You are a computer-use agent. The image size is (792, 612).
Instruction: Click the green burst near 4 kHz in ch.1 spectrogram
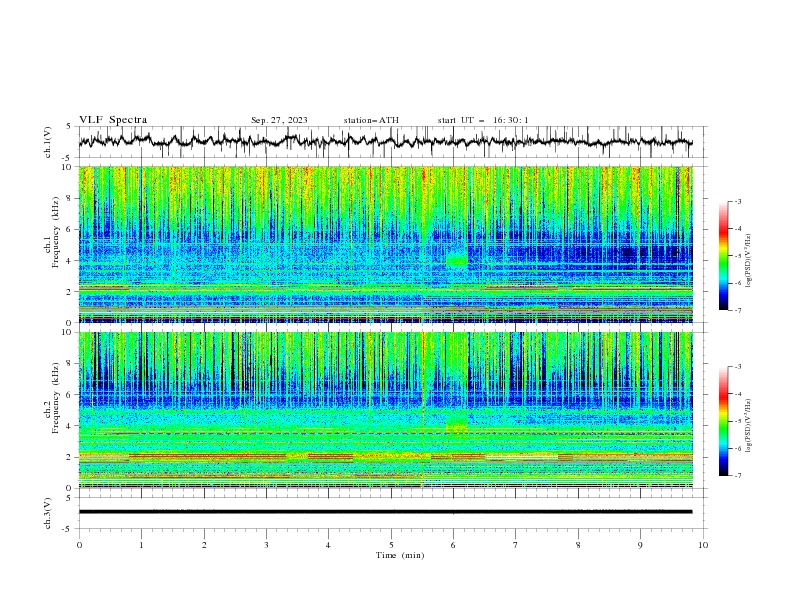(457, 260)
